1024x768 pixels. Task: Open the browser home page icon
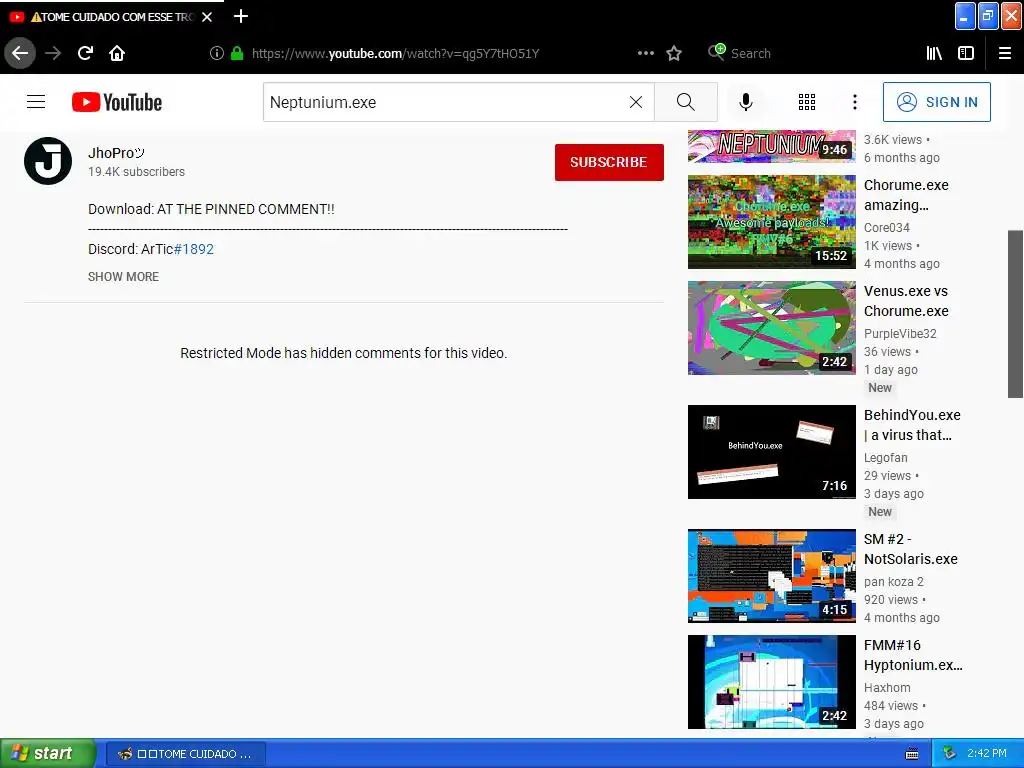point(117,53)
